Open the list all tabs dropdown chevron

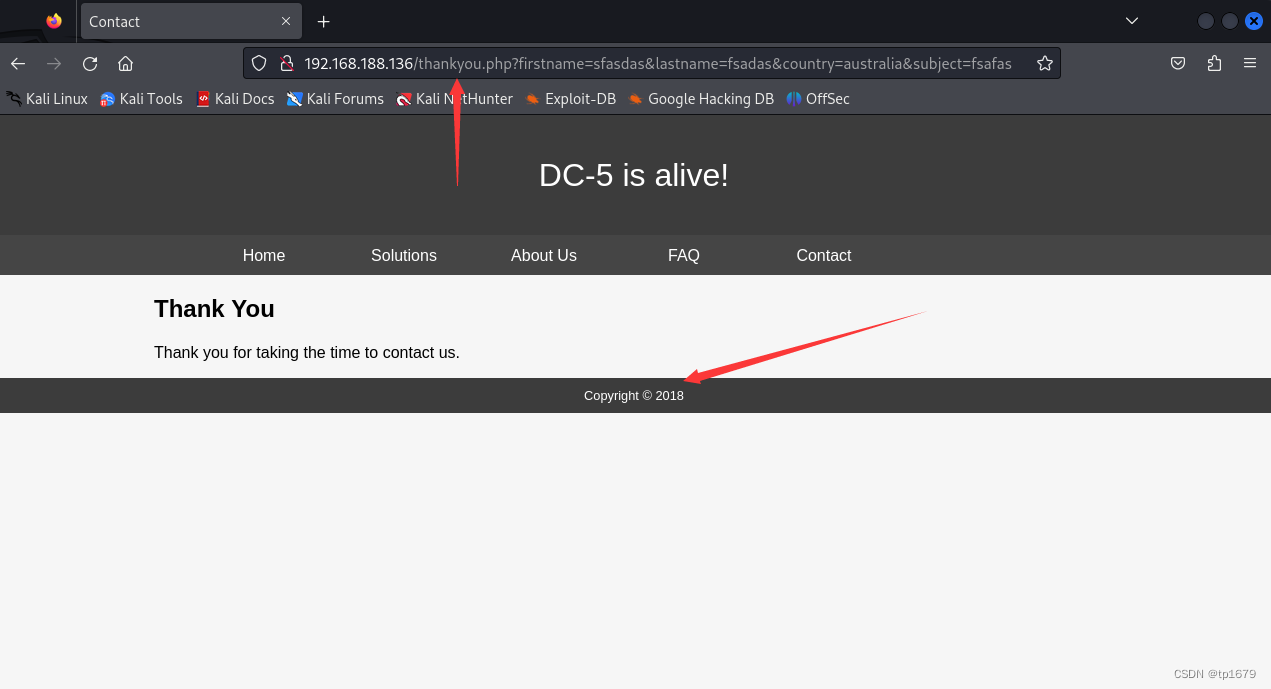[x=1132, y=21]
